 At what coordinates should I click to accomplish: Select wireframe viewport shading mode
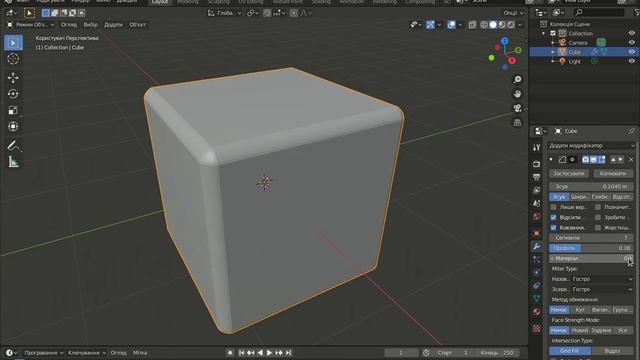484,25
